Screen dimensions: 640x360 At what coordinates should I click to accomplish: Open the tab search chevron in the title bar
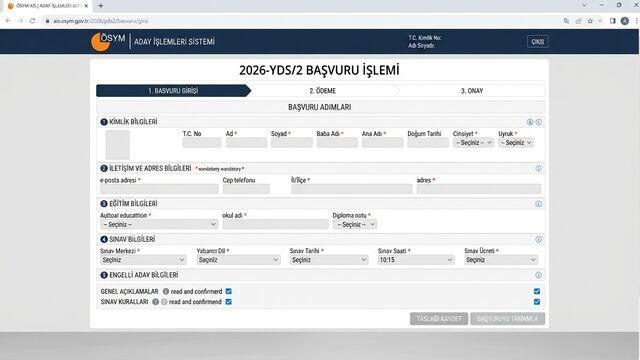[x=584, y=5]
